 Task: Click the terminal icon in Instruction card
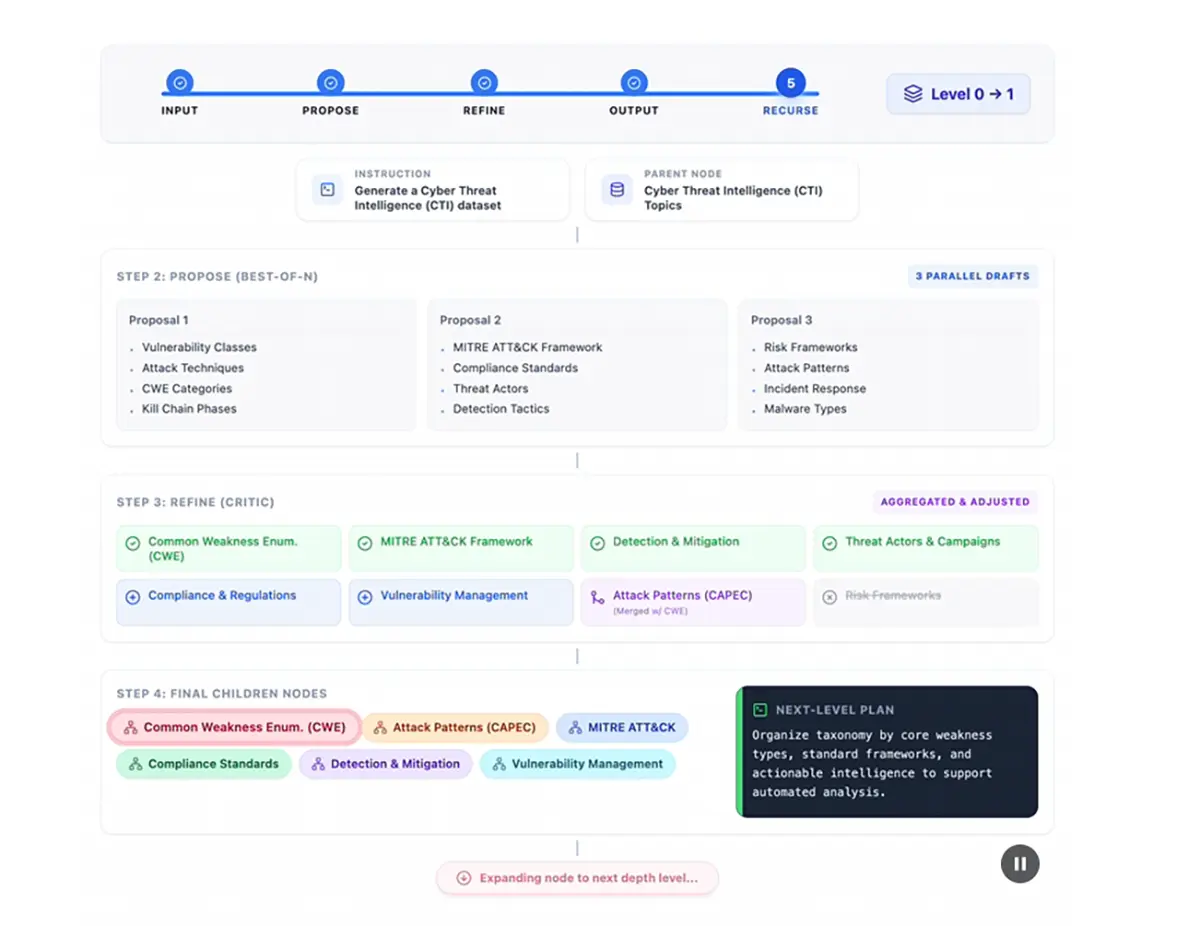point(327,189)
